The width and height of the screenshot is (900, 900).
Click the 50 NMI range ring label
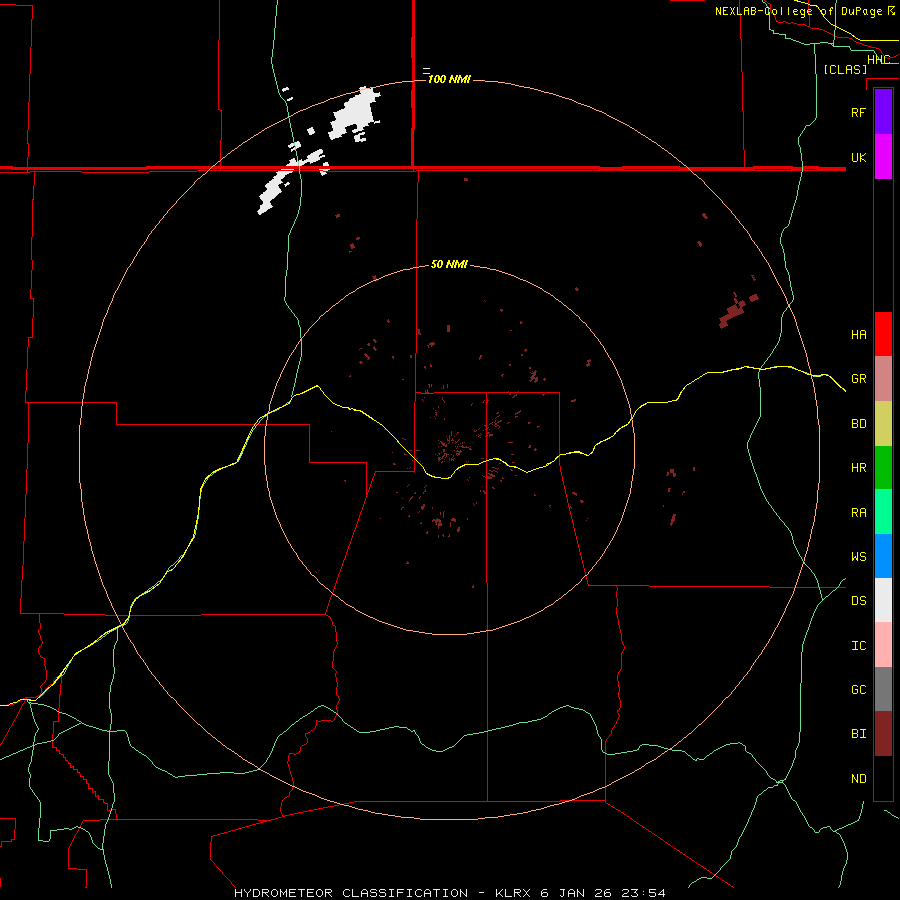(x=449, y=264)
